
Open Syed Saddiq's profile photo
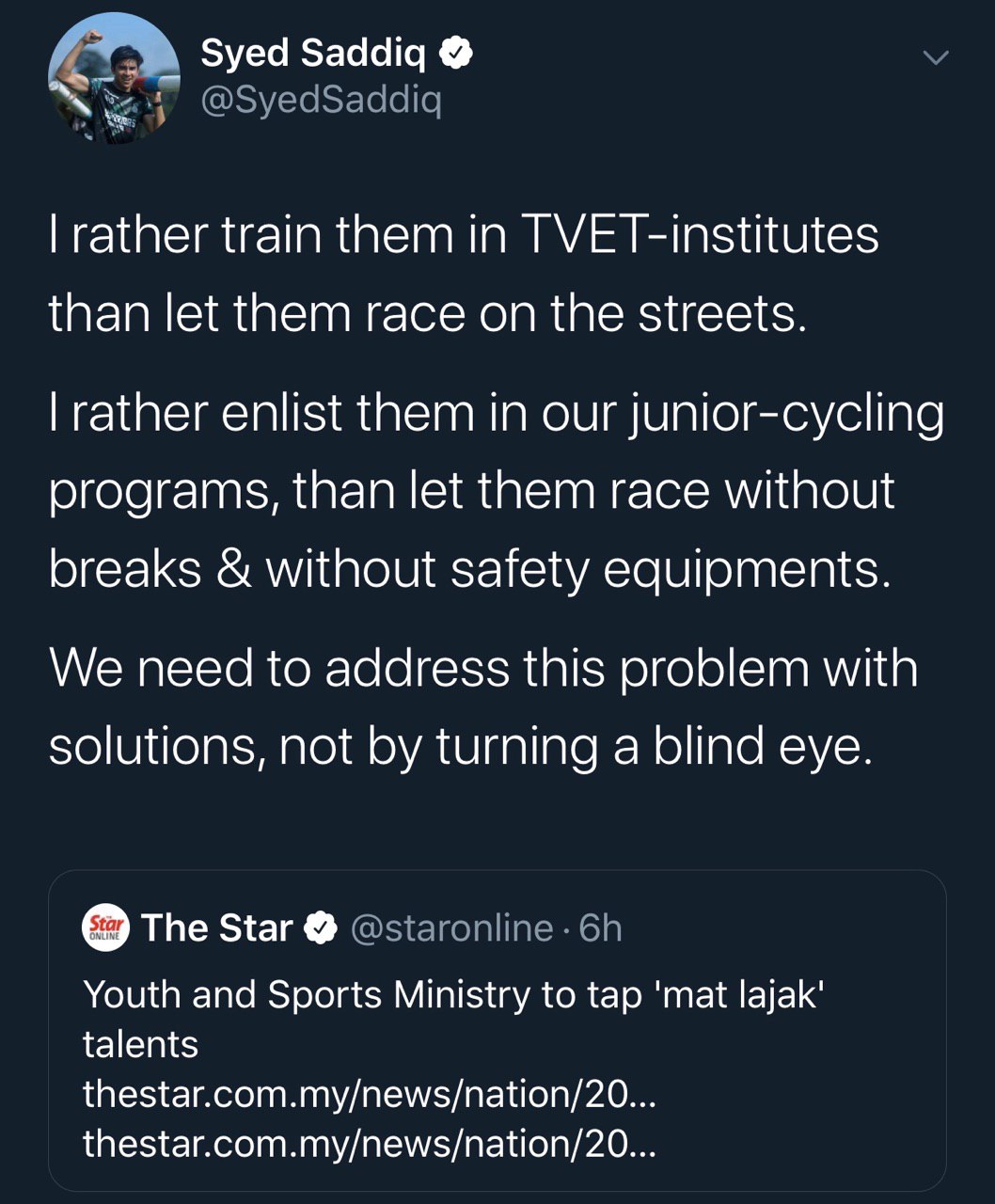click(114, 78)
